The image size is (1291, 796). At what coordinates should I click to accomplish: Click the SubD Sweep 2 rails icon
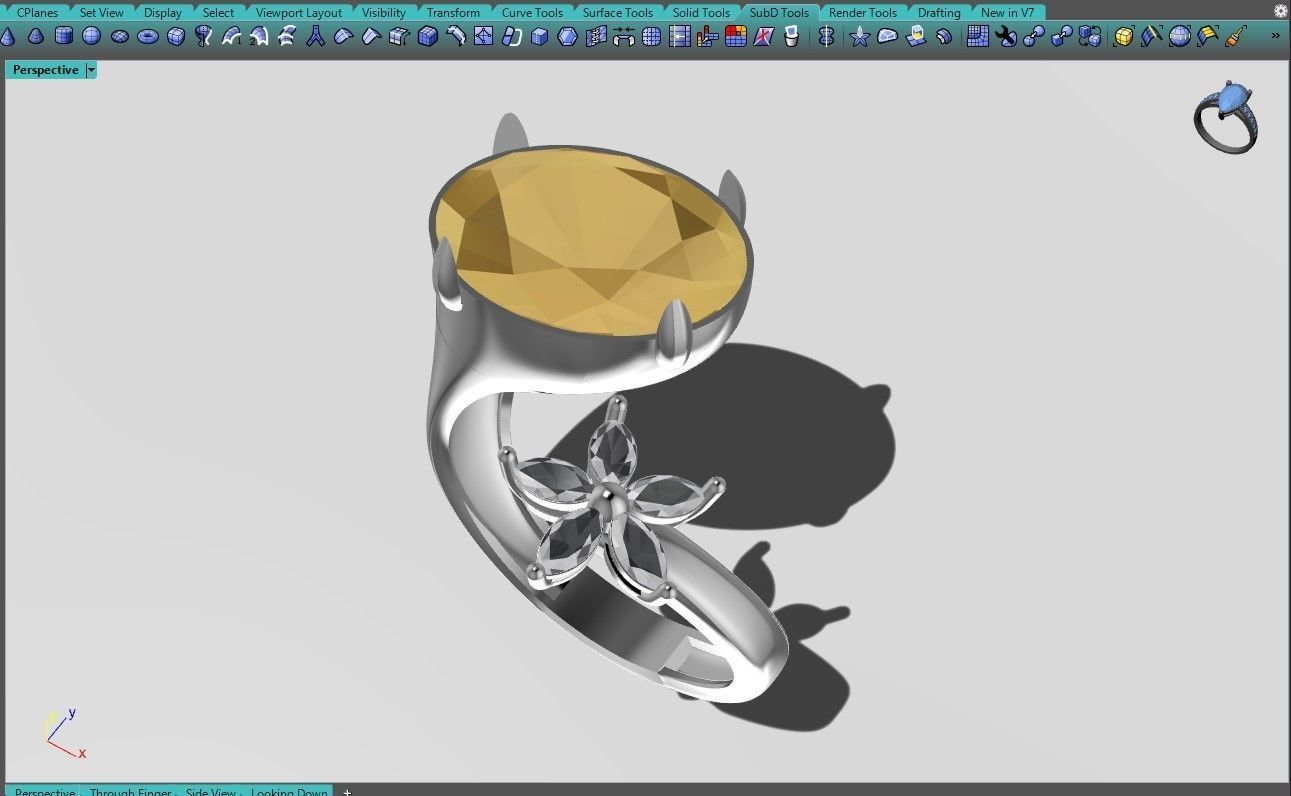(x=260, y=37)
